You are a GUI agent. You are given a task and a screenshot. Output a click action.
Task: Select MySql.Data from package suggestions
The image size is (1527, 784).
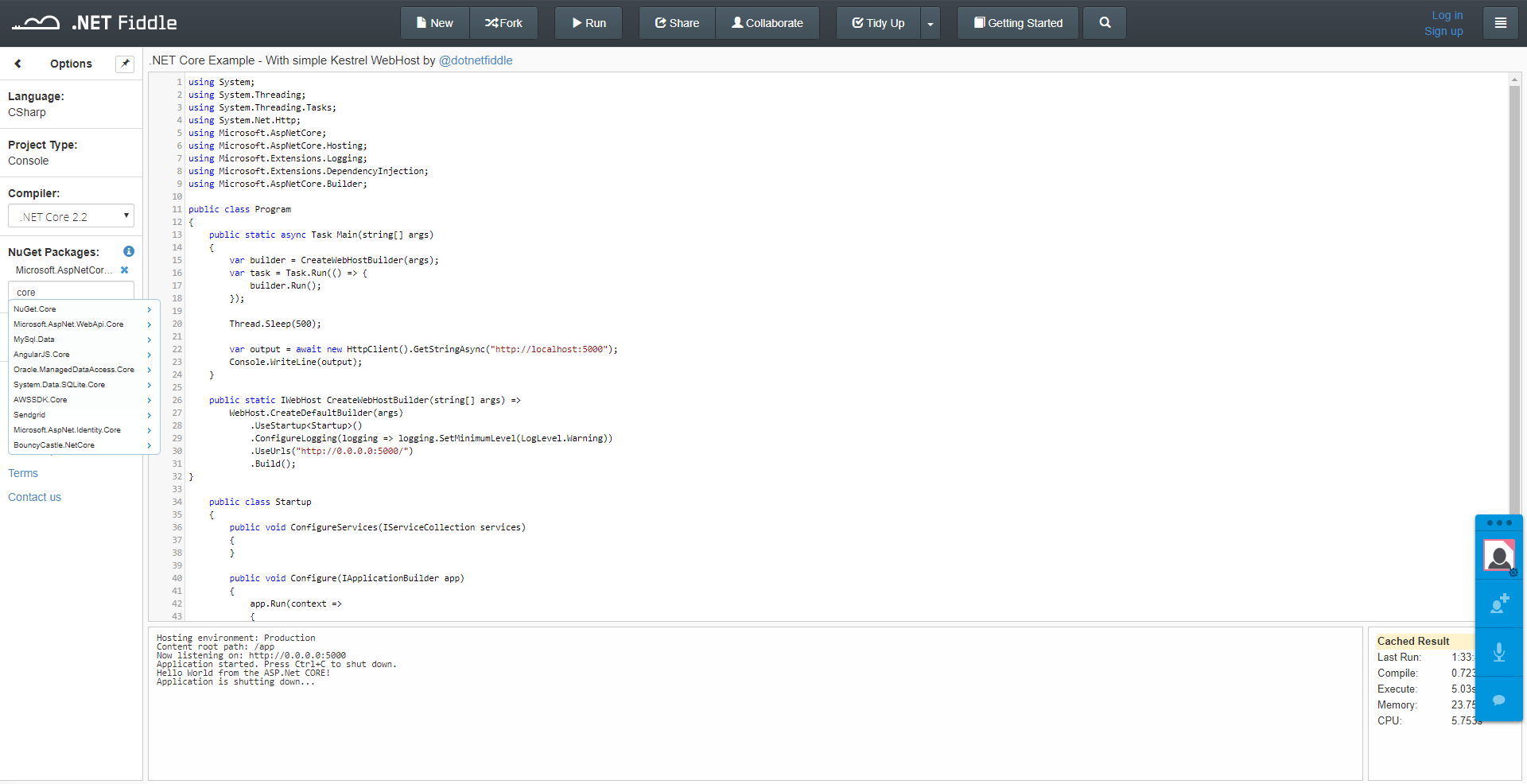point(33,339)
